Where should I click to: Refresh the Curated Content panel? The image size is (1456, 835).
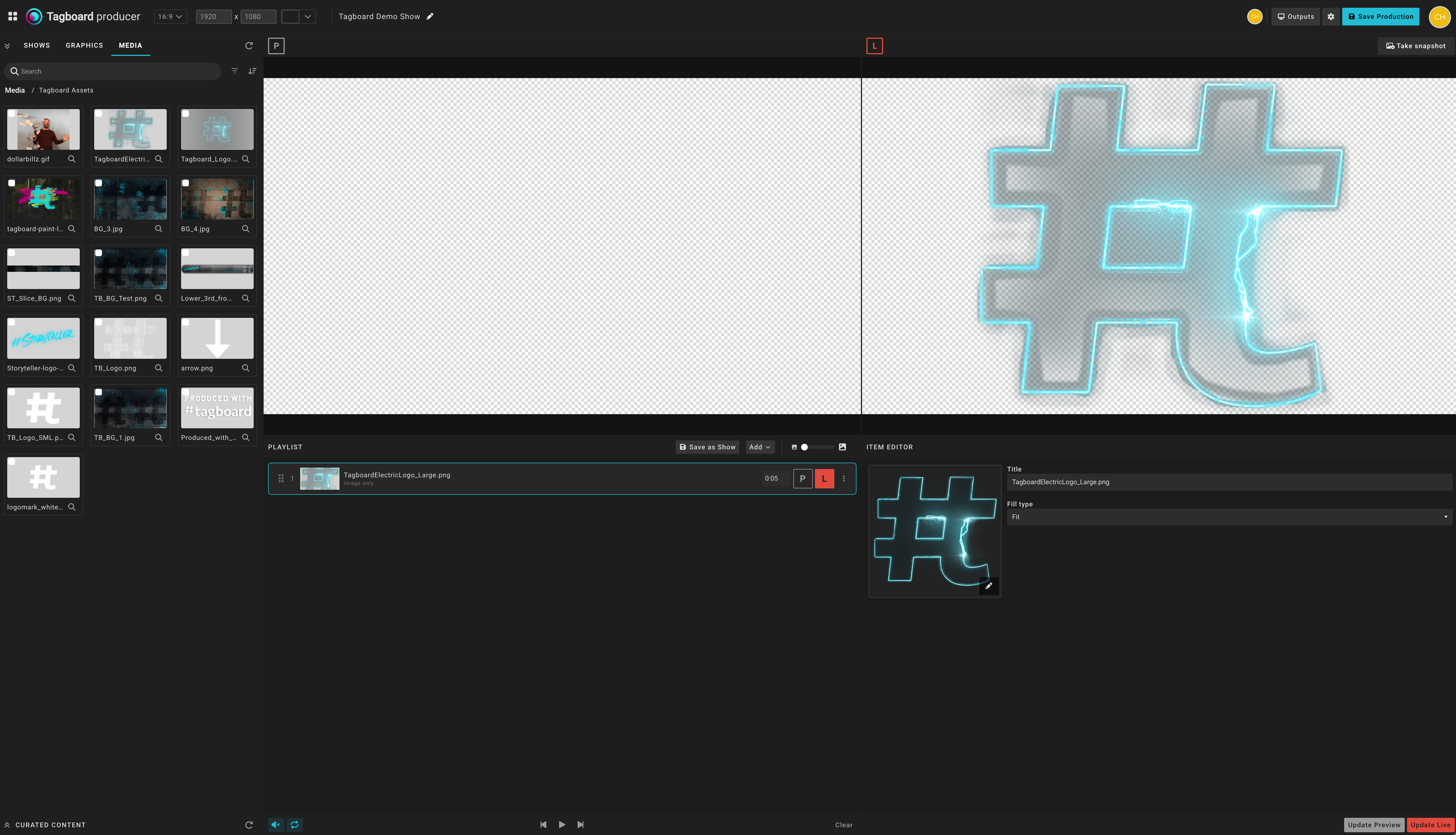(x=249, y=825)
